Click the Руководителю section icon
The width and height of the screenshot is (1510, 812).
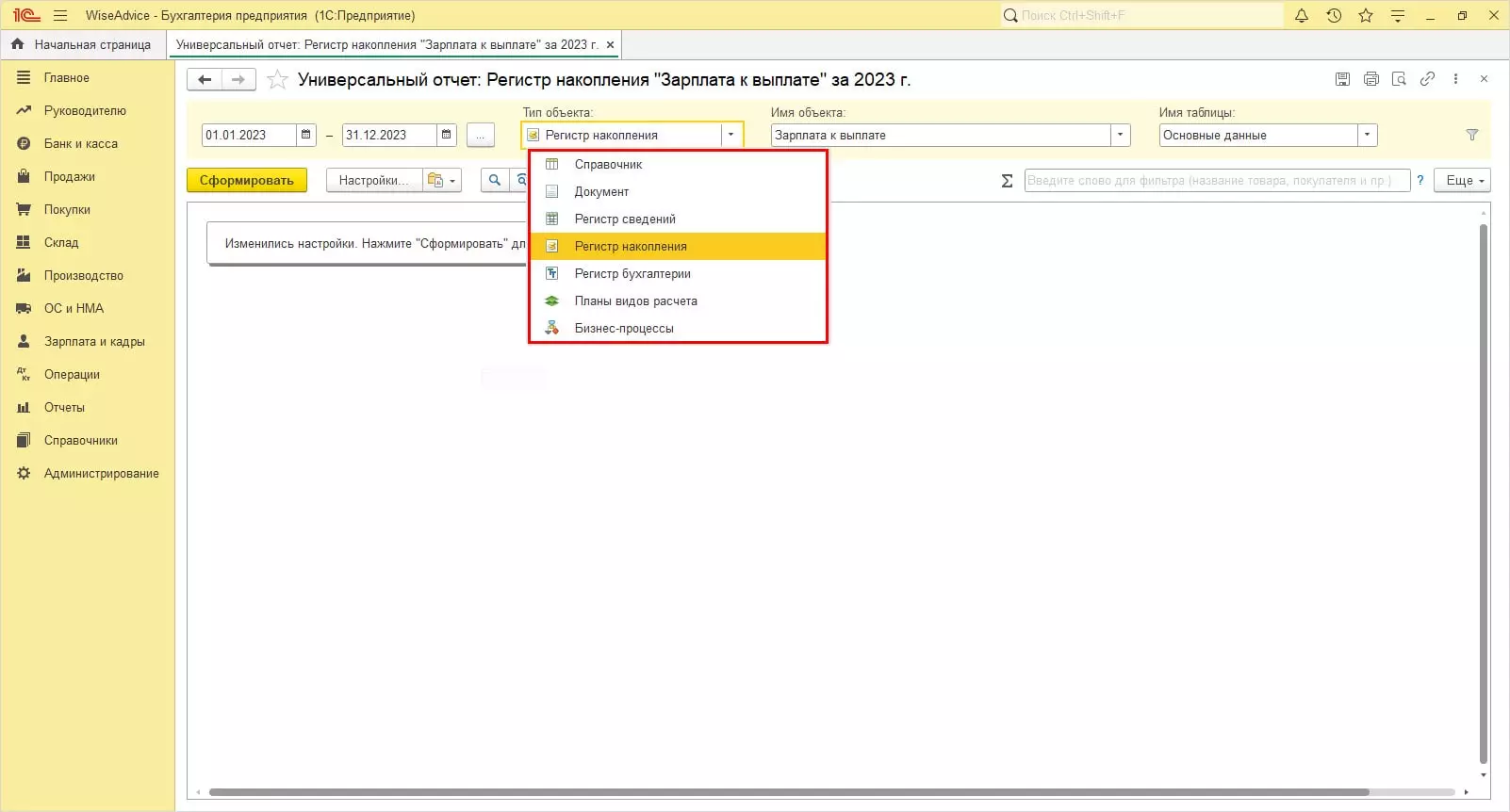click(x=24, y=111)
